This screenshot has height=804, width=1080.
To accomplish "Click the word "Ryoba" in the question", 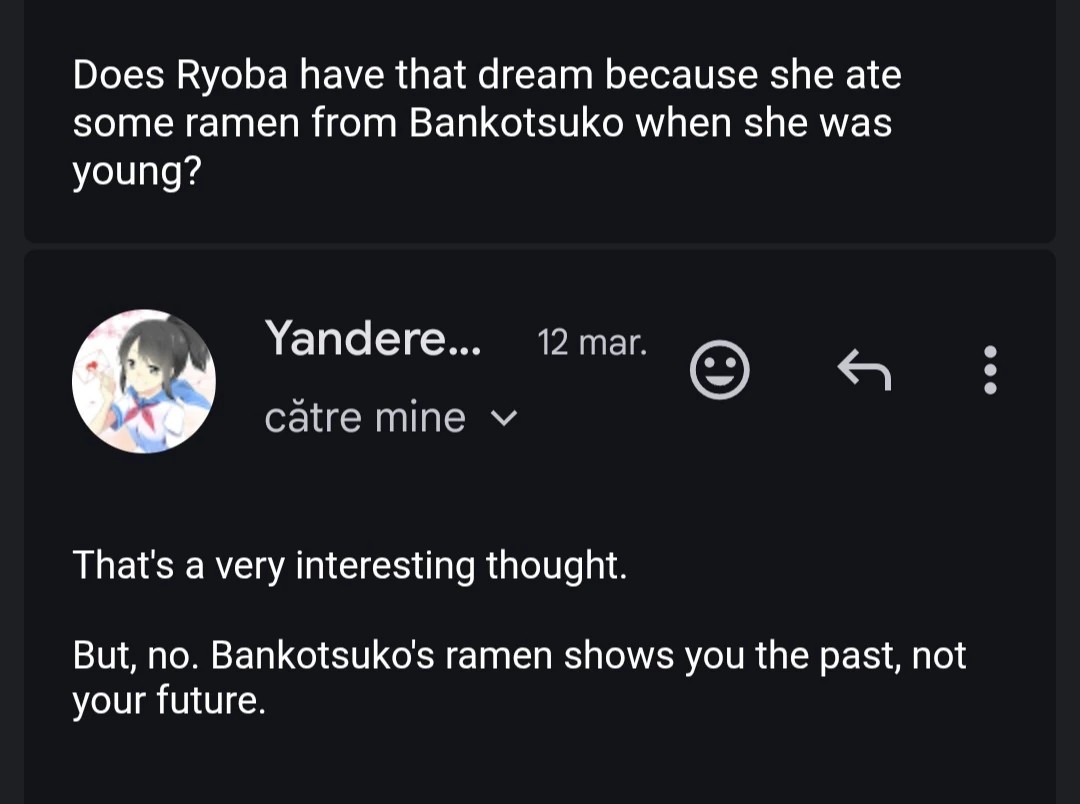I will click(233, 75).
